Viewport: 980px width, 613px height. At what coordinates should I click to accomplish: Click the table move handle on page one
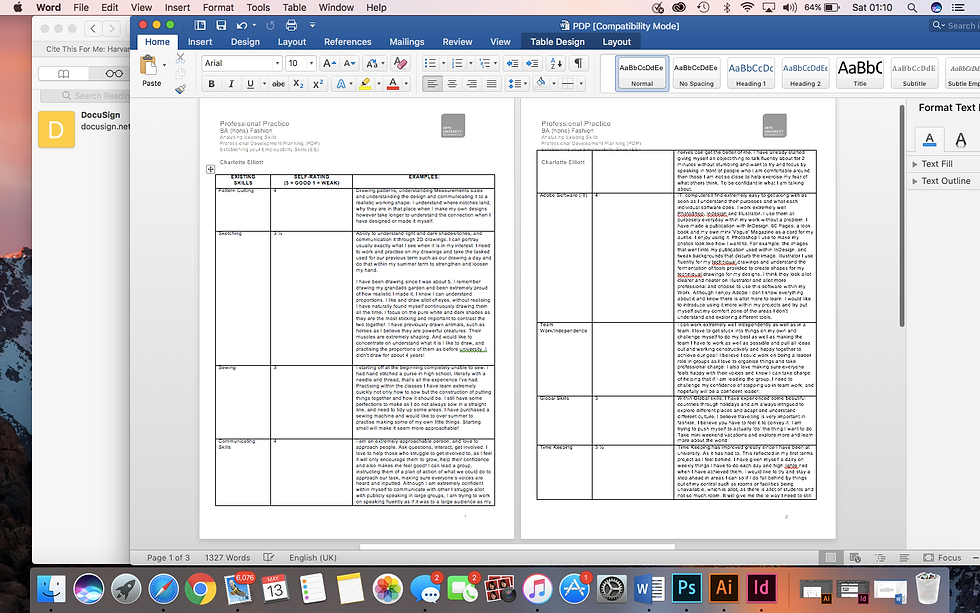pyautogui.click(x=210, y=169)
